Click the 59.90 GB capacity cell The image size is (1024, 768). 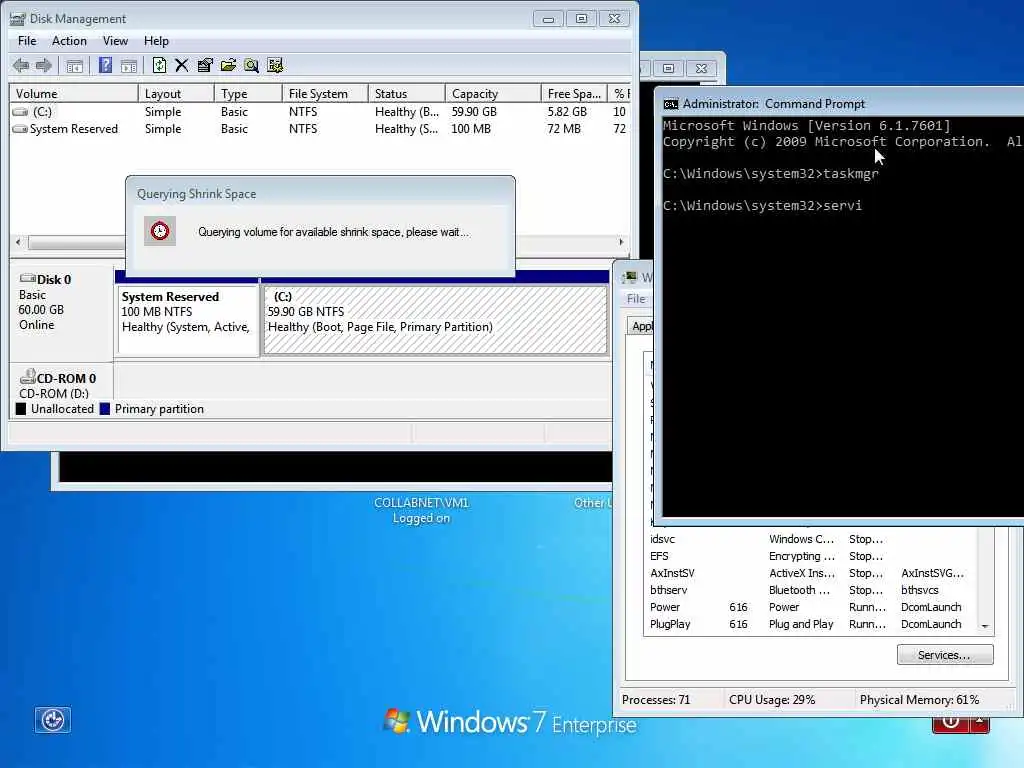click(x=474, y=112)
